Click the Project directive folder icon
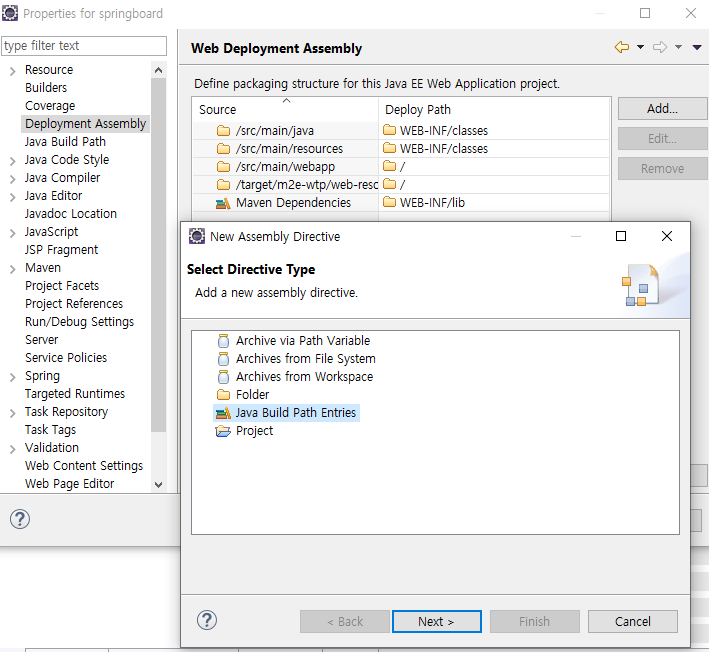This screenshot has width=709, height=652. (223, 431)
